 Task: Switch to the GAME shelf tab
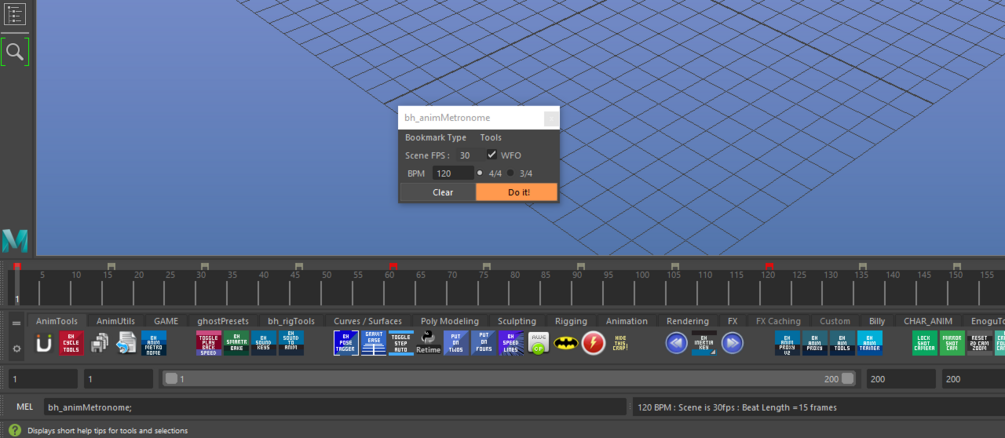[166, 321]
